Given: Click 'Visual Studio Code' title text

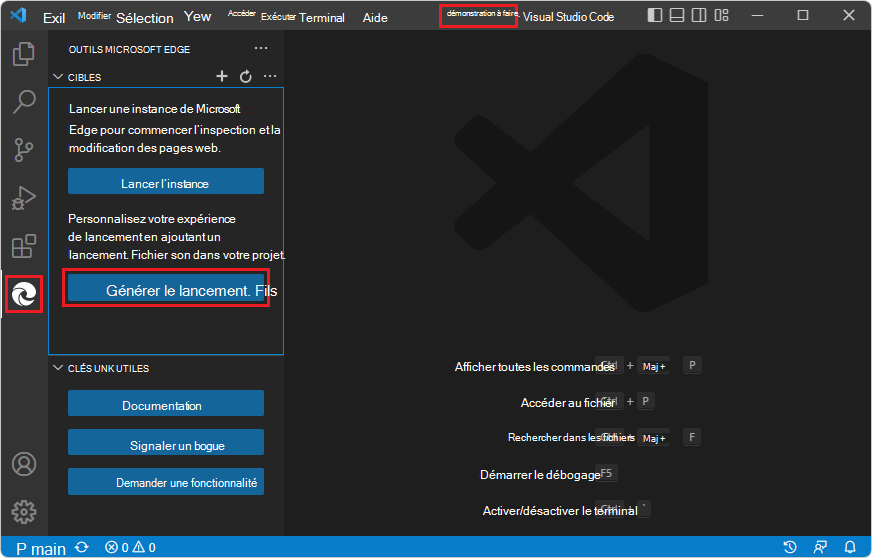Looking at the screenshot, I should click(568, 17).
